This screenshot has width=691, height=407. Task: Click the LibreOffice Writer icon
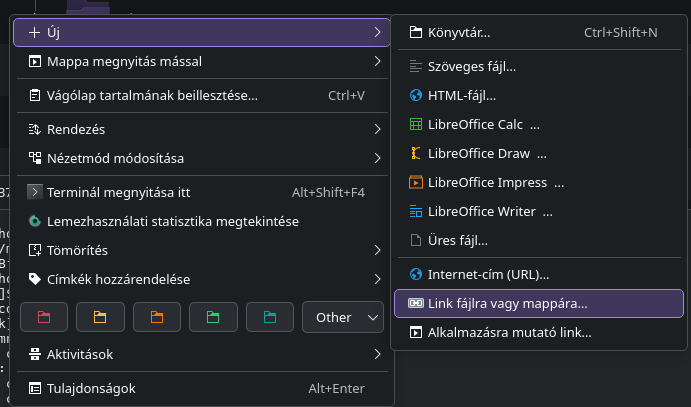coord(417,212)
